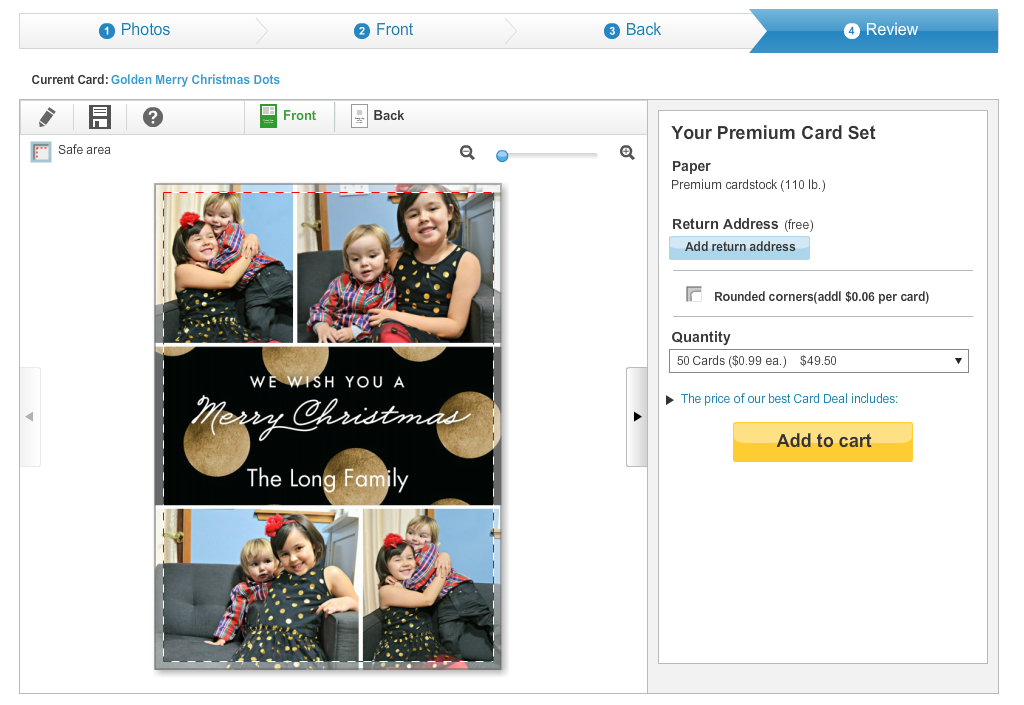Select the top-right photo on the card
1024x705 pixels.
(x=398, y=264)
